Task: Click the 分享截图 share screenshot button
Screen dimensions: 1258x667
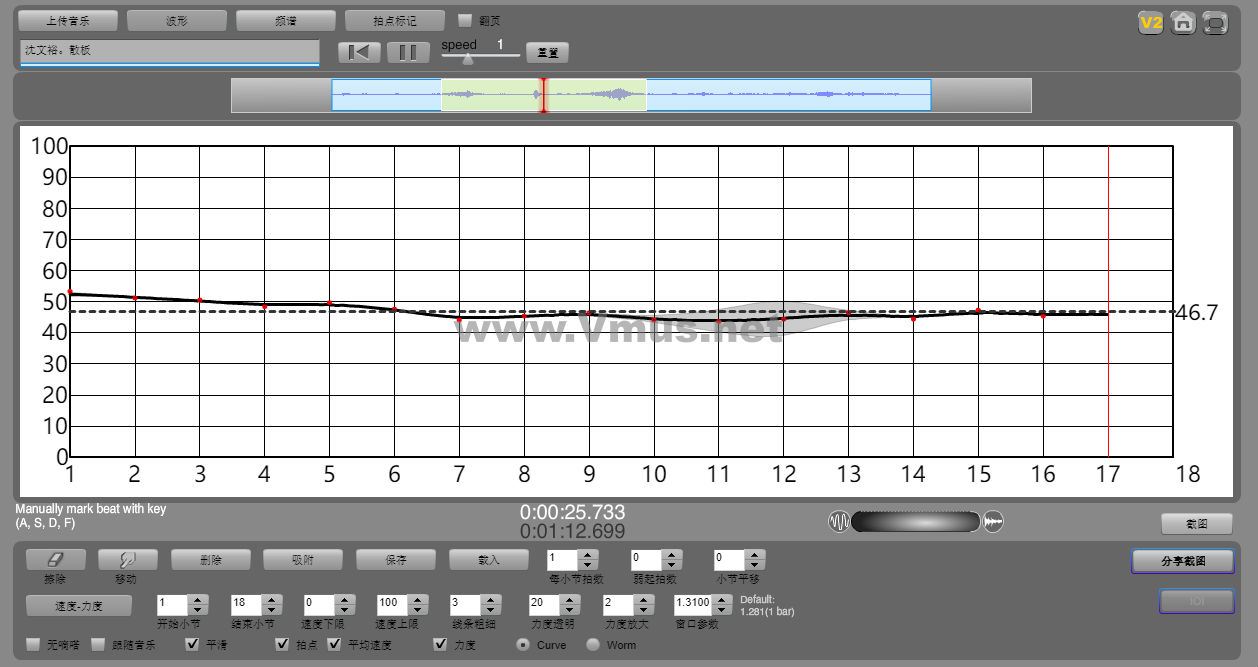Action: (1183, 561)
